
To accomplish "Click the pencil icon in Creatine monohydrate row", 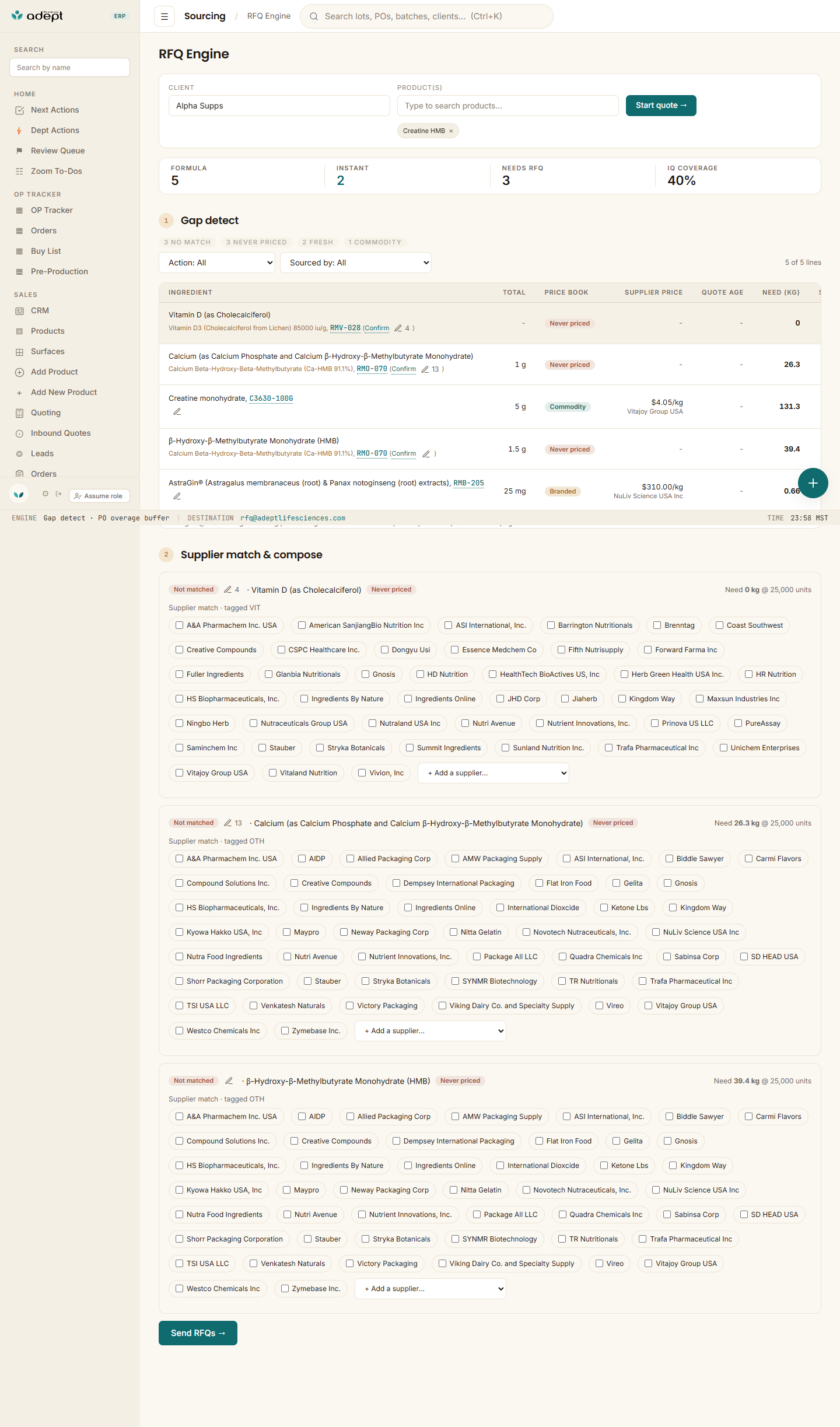I will [x=177, y=412].
